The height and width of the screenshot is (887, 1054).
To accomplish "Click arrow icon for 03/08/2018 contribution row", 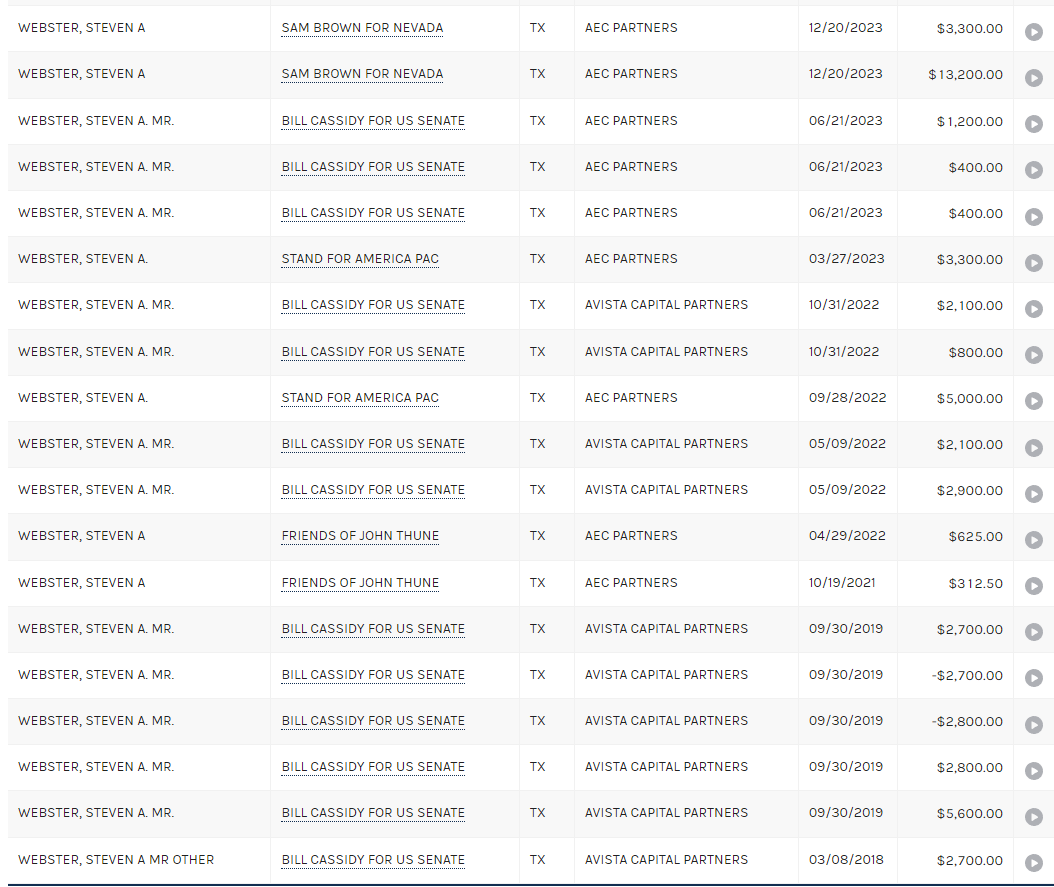I will pos(1033,863).
